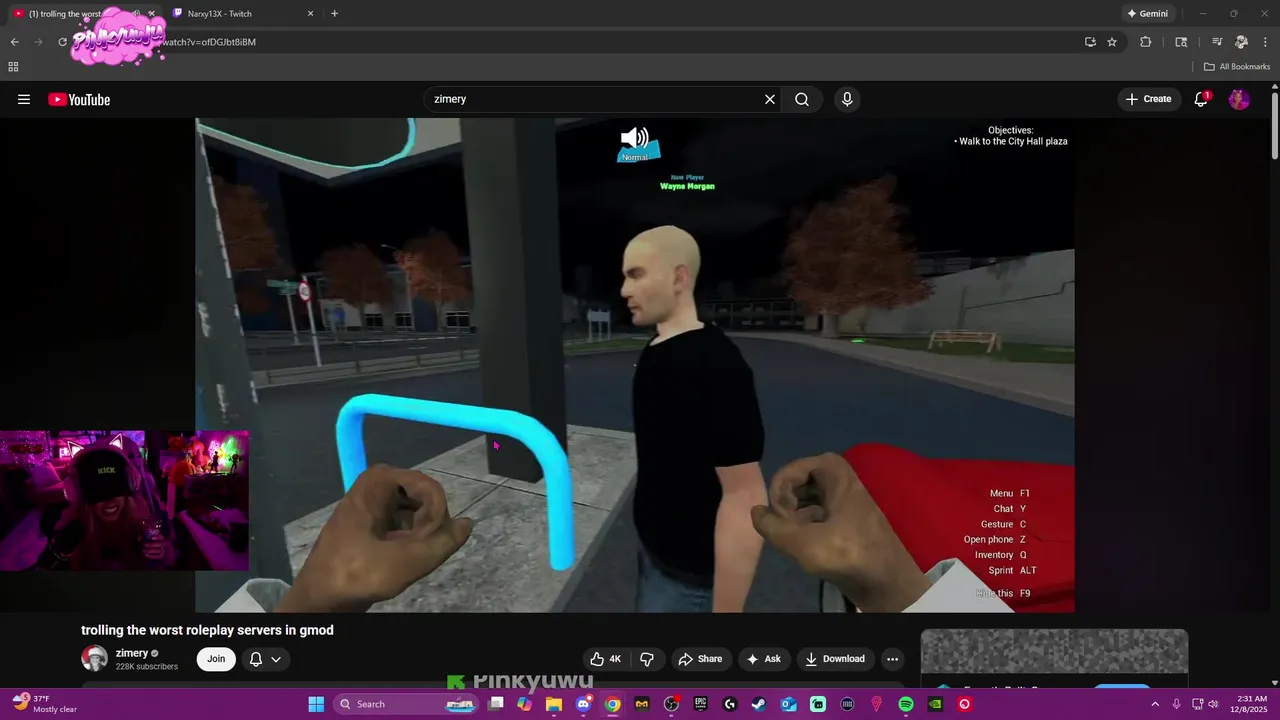The height and width of the screenshot is (720, 1280).
Task: Click the video title text
Action: (x=207, y=630)
